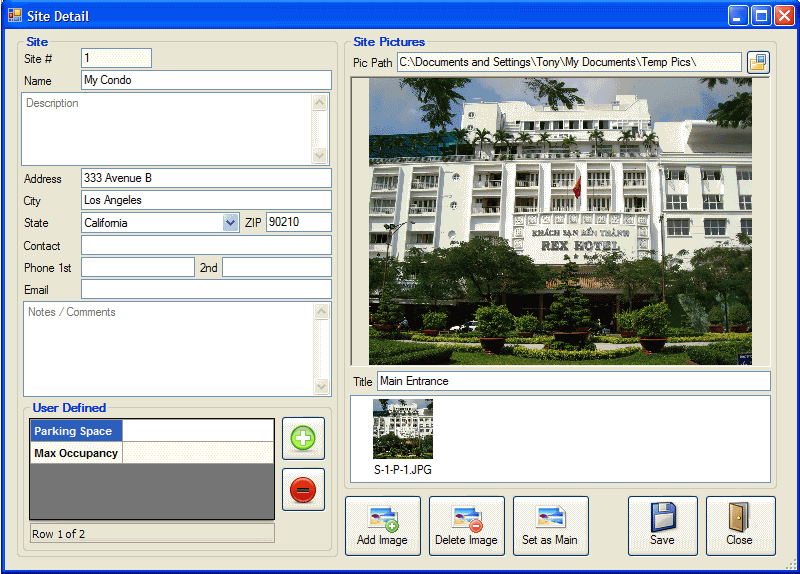Viewport: 800px width, 574px height.
Task: Click the S-1-P-1.JPG file name label
Action: [403, 470]
